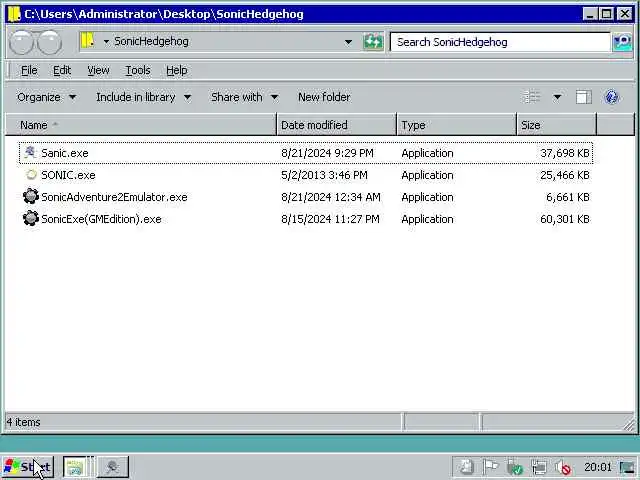Click the folder icon in address bar

coord(88,41)
